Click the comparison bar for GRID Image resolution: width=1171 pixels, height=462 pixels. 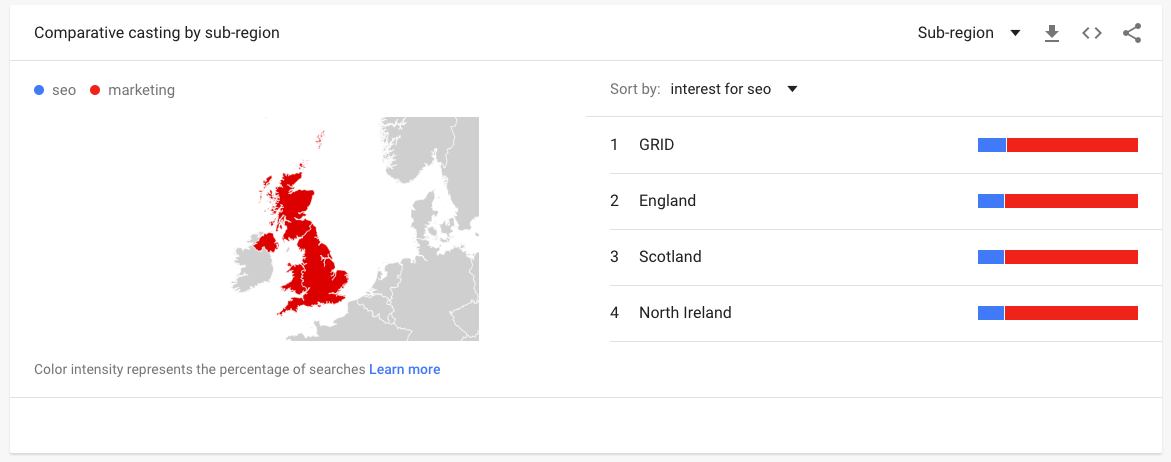point(1057,145)
